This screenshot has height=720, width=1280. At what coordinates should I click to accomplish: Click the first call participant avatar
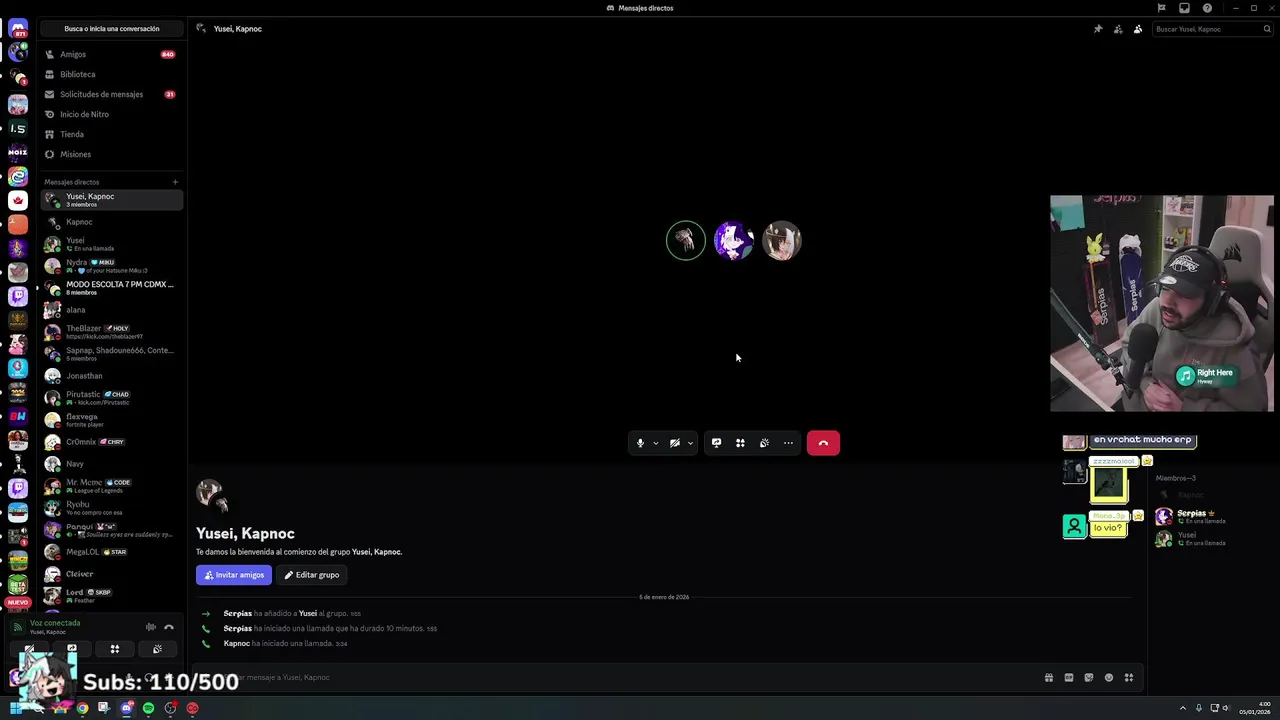coord(686,240)
